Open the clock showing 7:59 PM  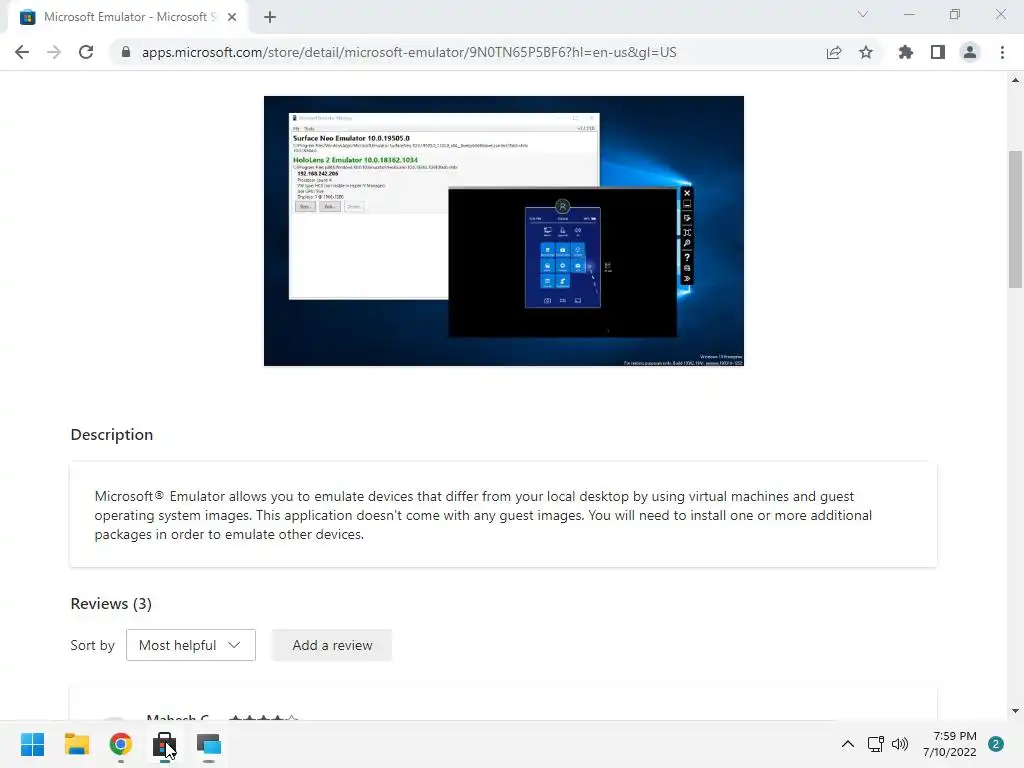pos(950,744)
